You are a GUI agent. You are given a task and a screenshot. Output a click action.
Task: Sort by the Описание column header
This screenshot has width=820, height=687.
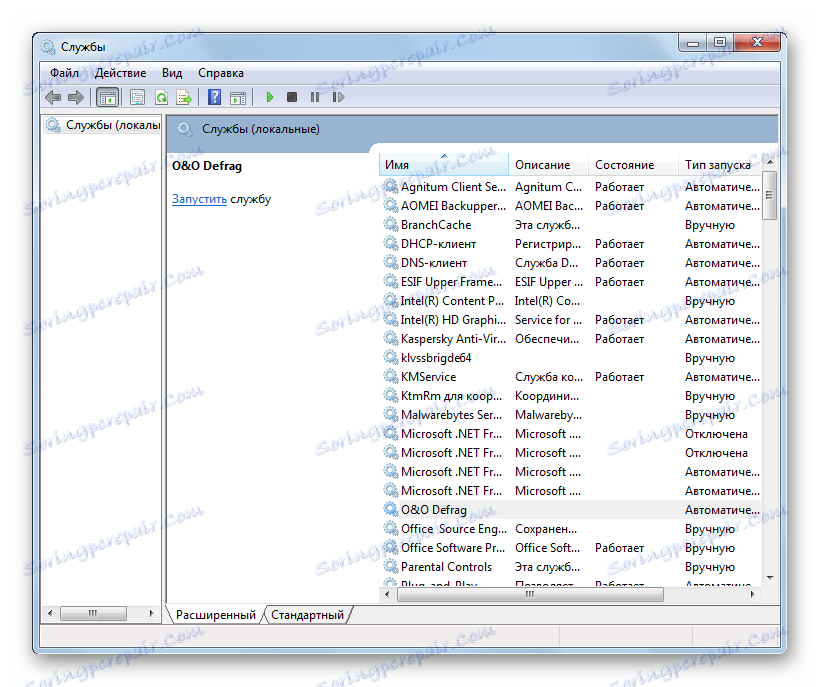pyautogui.click(x=548, y=165)
